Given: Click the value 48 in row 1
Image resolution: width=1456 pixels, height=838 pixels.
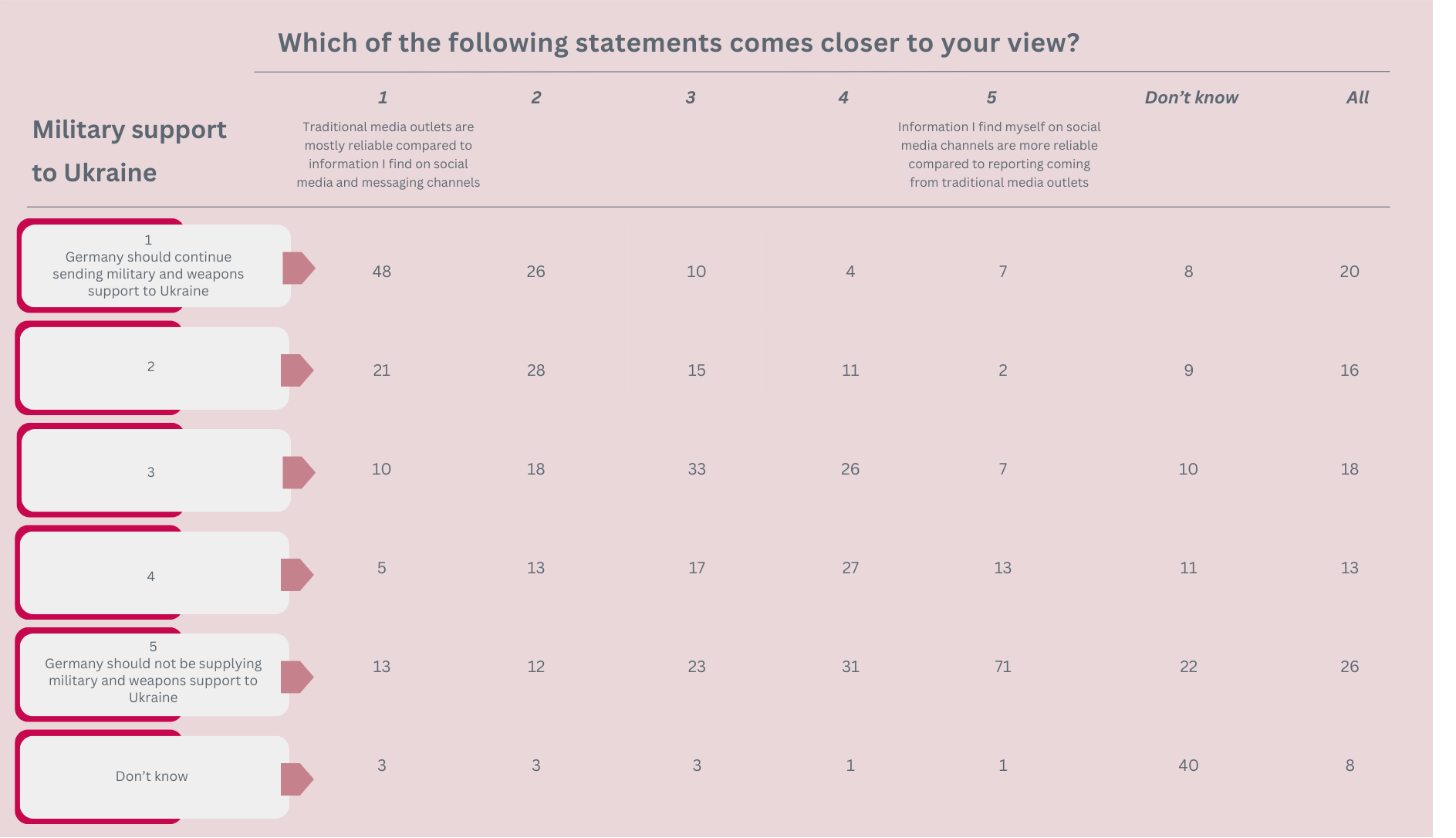Looking at the screenshot, I should pyautogui.click(x=381, y=272).
